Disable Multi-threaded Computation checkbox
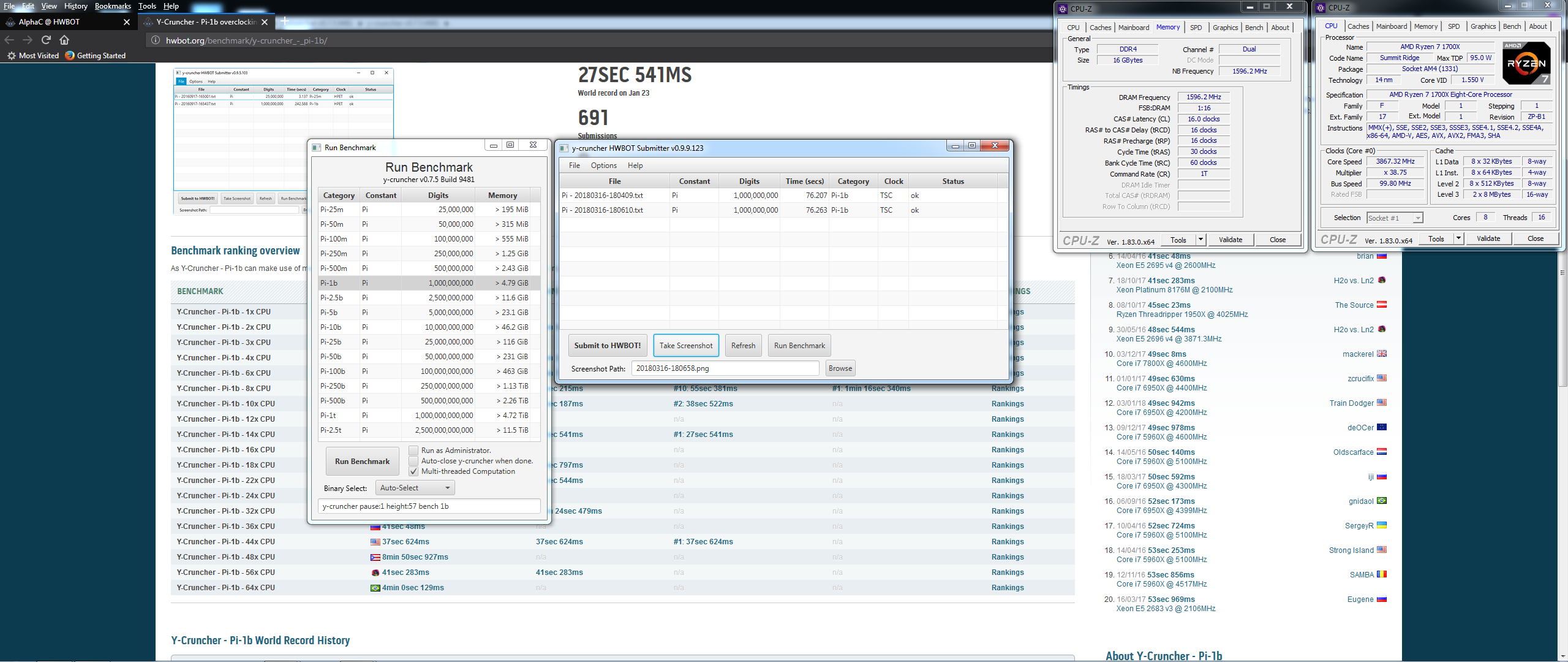Viewport: 1568px width, 662px height. point(413,471)
